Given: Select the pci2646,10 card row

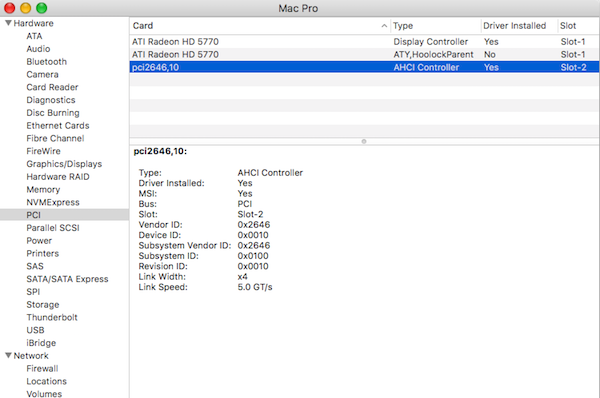Looking at the screenshot, I should (364, 67).
